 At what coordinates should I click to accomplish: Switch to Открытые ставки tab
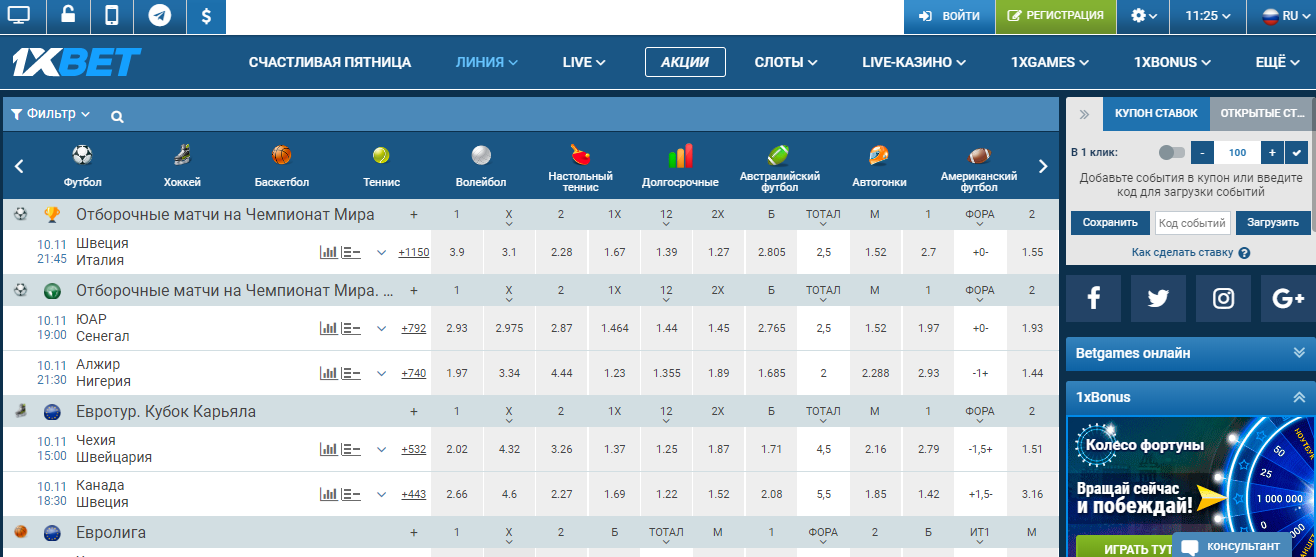(x=1263, y=114)
